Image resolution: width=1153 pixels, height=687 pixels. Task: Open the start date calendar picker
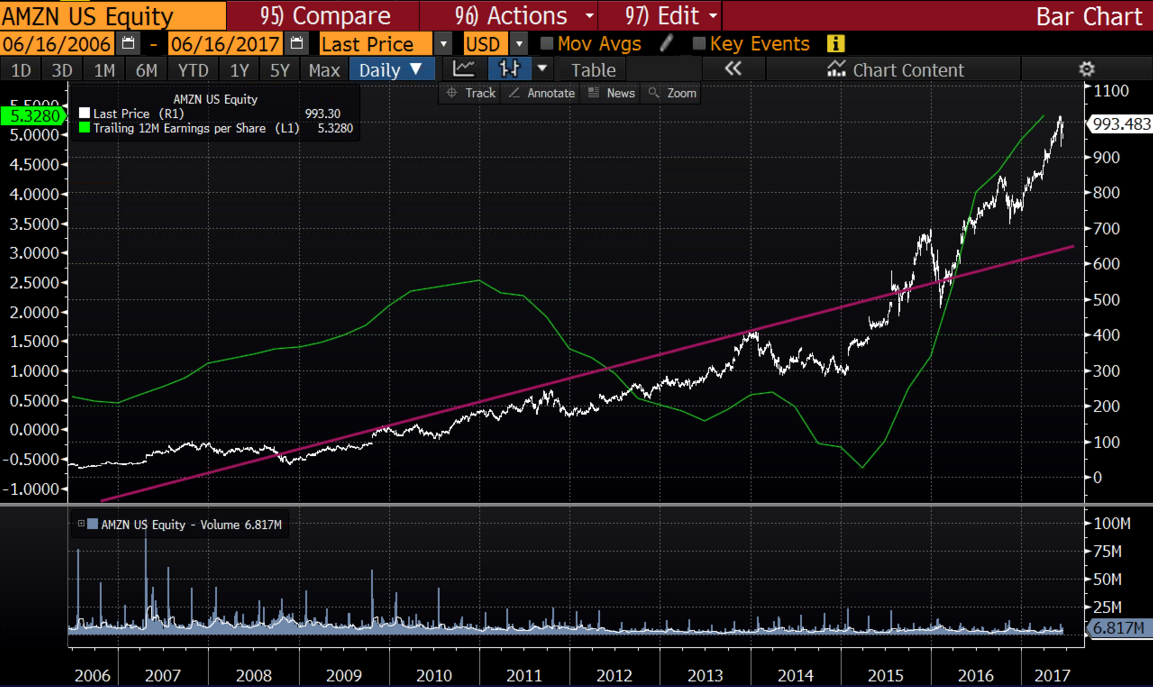(x=127, y=44)
